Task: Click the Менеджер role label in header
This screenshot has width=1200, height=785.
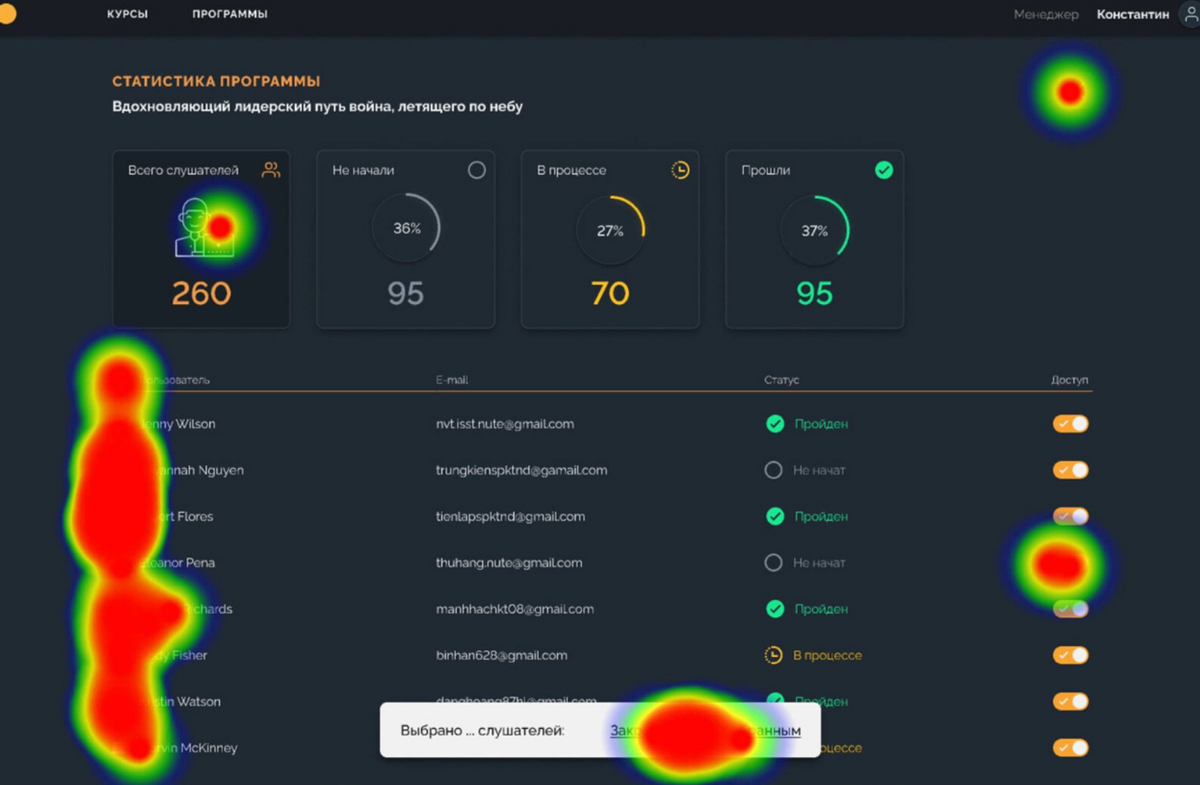Action: [1046, 14]
